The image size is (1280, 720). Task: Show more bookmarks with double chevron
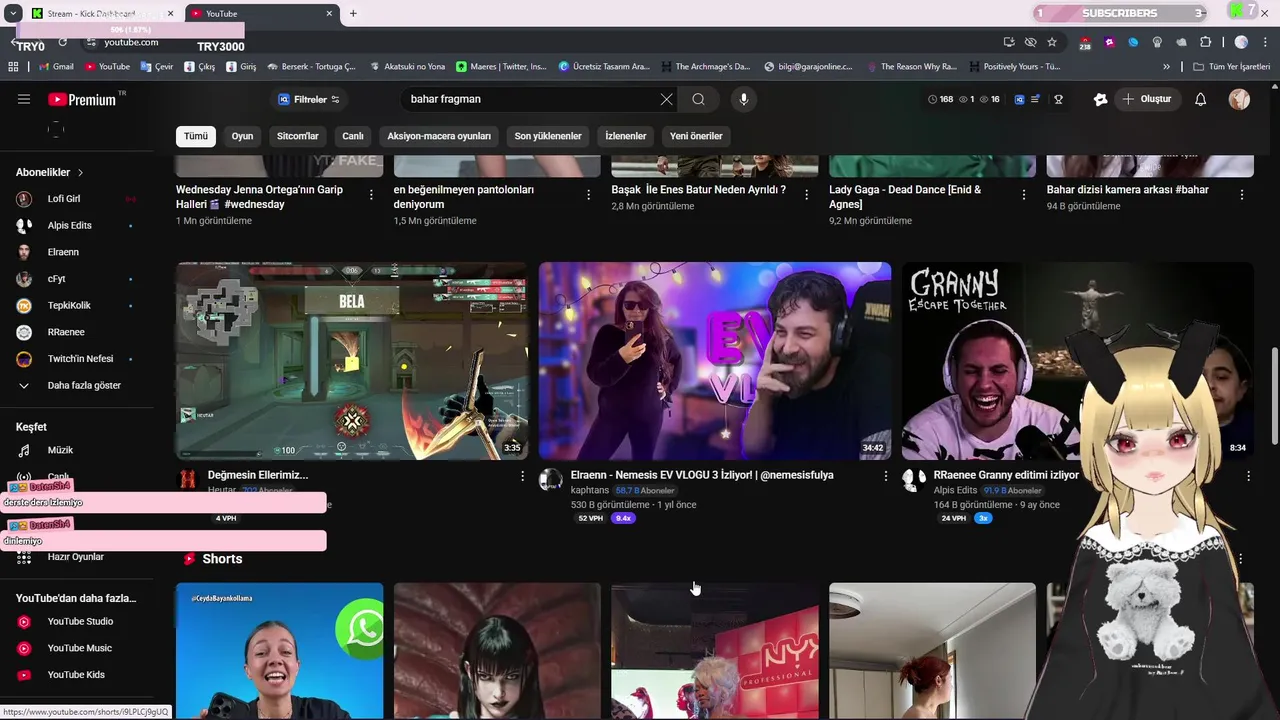pyautogui.click(x=1166, y=67)
